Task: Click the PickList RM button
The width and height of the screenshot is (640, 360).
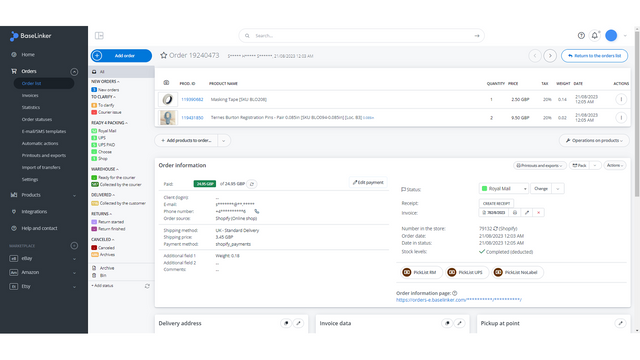Action: [x=421, y=272]
